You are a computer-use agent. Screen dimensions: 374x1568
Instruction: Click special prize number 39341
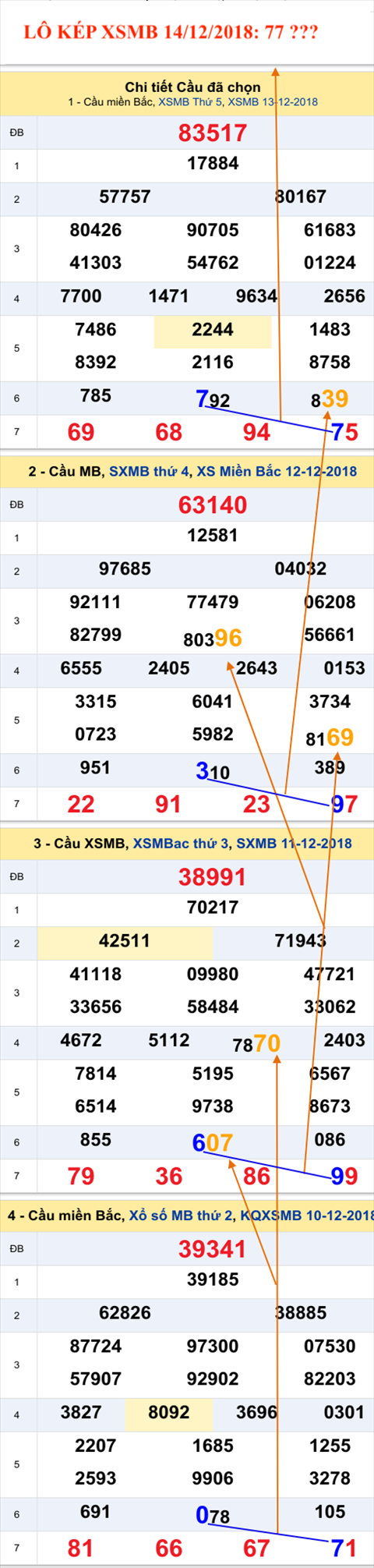point(213,1248)
